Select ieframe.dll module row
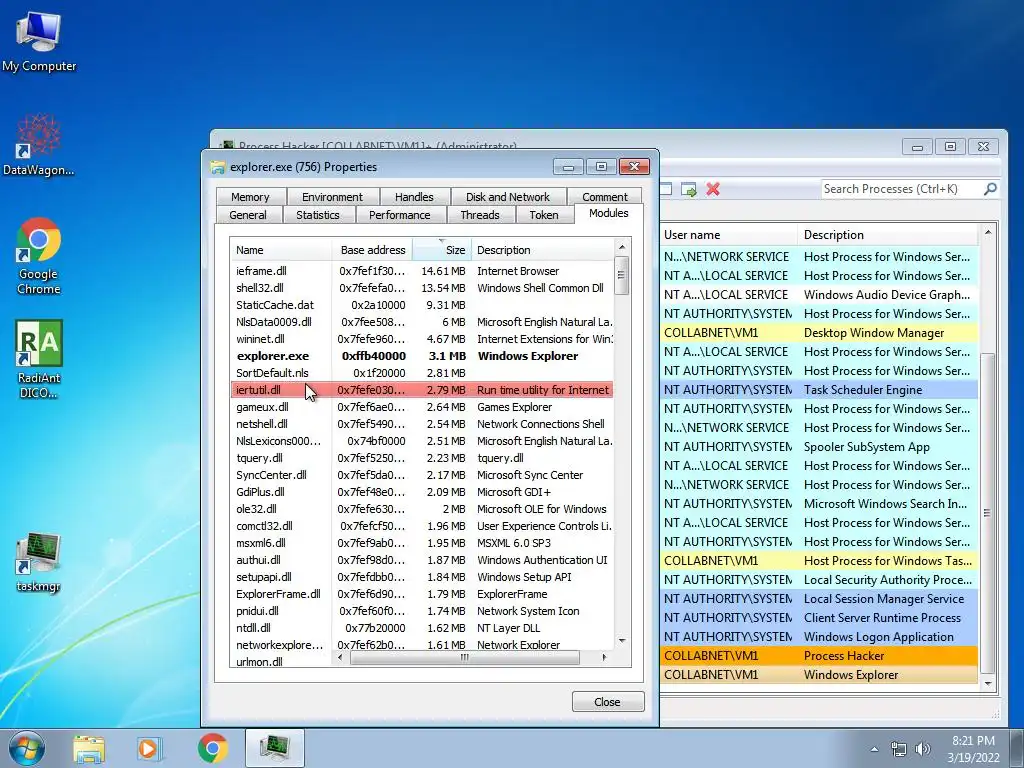 (x=422, y=271)
